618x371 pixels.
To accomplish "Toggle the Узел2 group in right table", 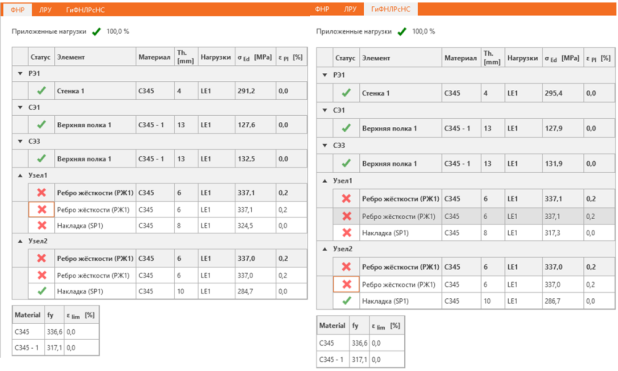I will click(325, 249).
